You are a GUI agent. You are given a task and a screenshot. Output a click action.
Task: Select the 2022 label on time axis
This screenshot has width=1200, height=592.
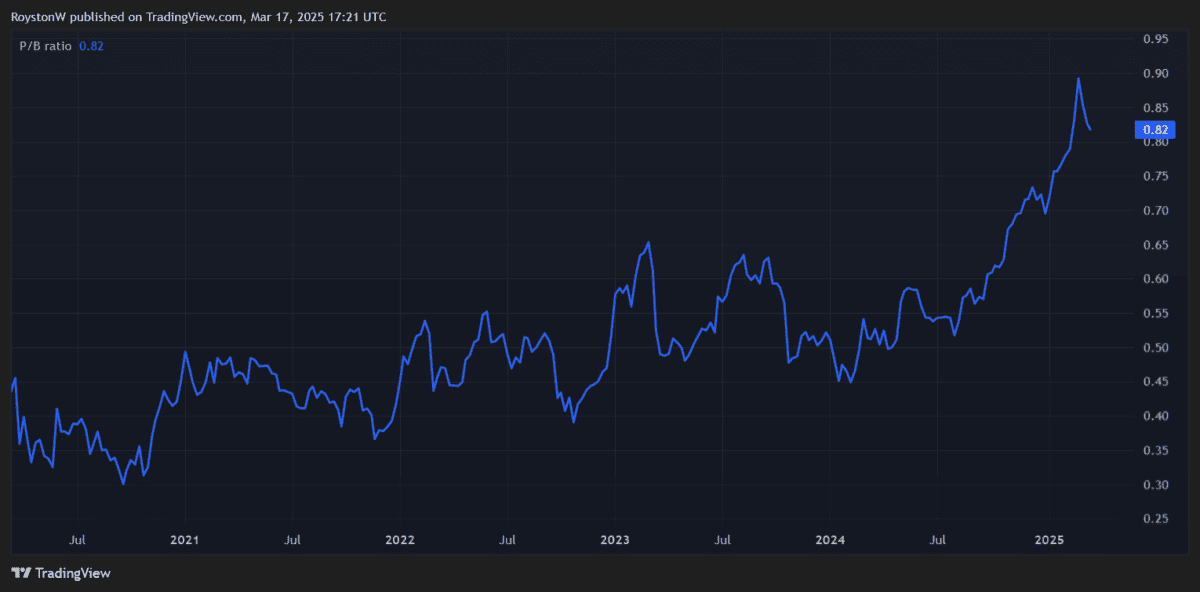399,540
